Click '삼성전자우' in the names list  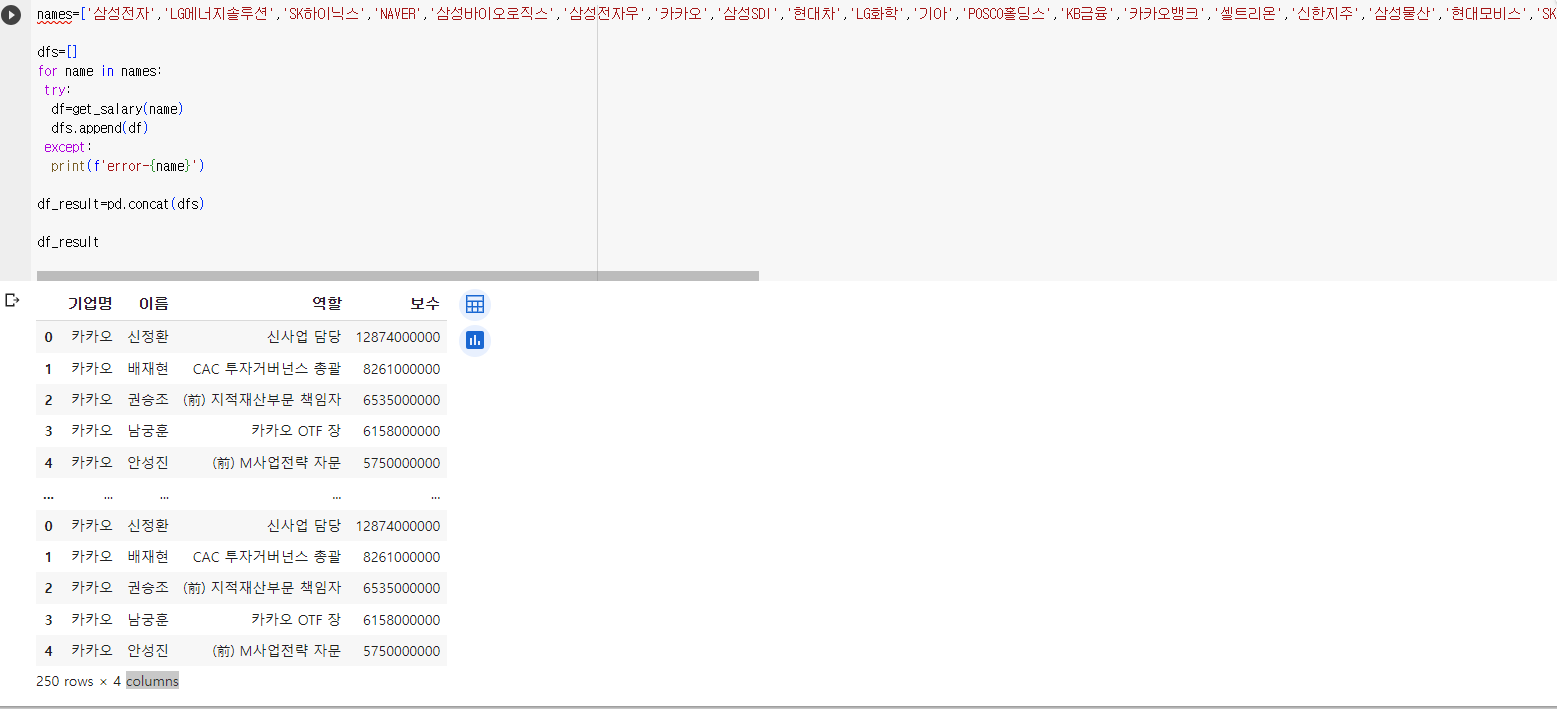[602, 15]
